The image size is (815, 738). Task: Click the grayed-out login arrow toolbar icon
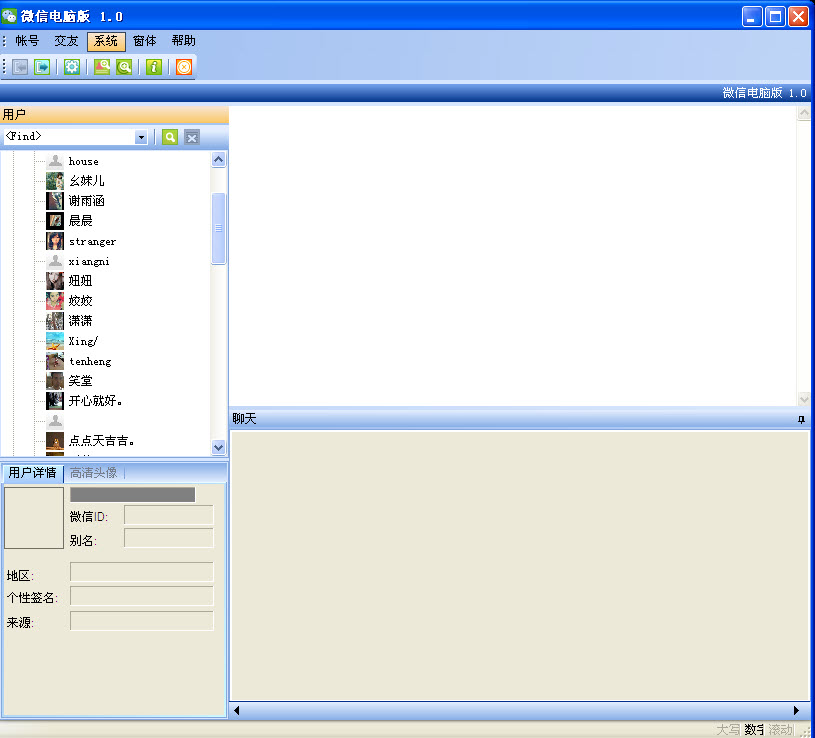coord(20,67)
